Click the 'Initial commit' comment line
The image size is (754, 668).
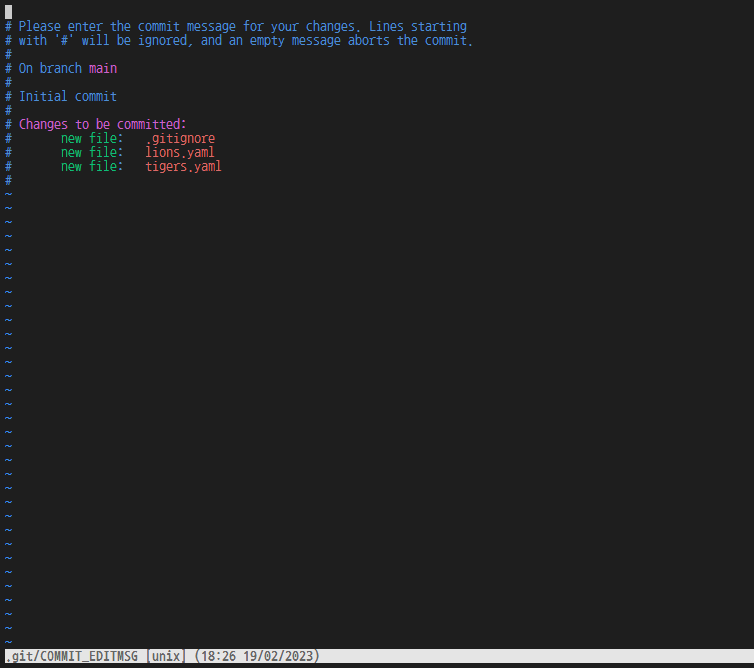(x=61, y=96)
